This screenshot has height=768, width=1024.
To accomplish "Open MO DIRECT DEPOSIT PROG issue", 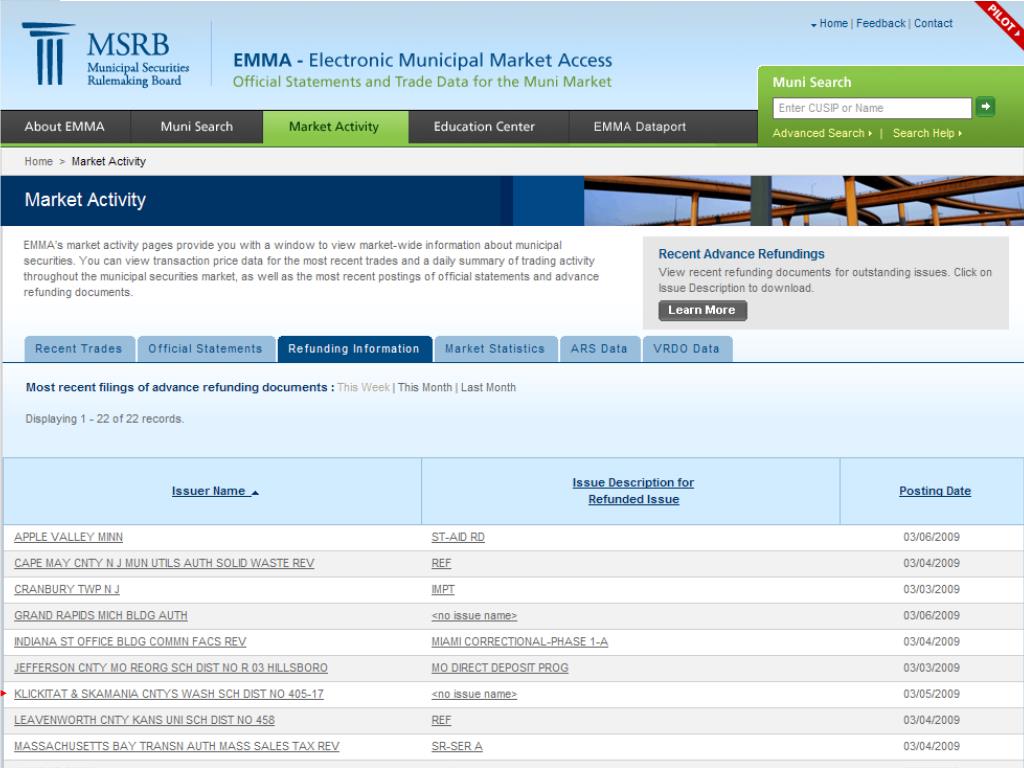I will pos(500,667).
